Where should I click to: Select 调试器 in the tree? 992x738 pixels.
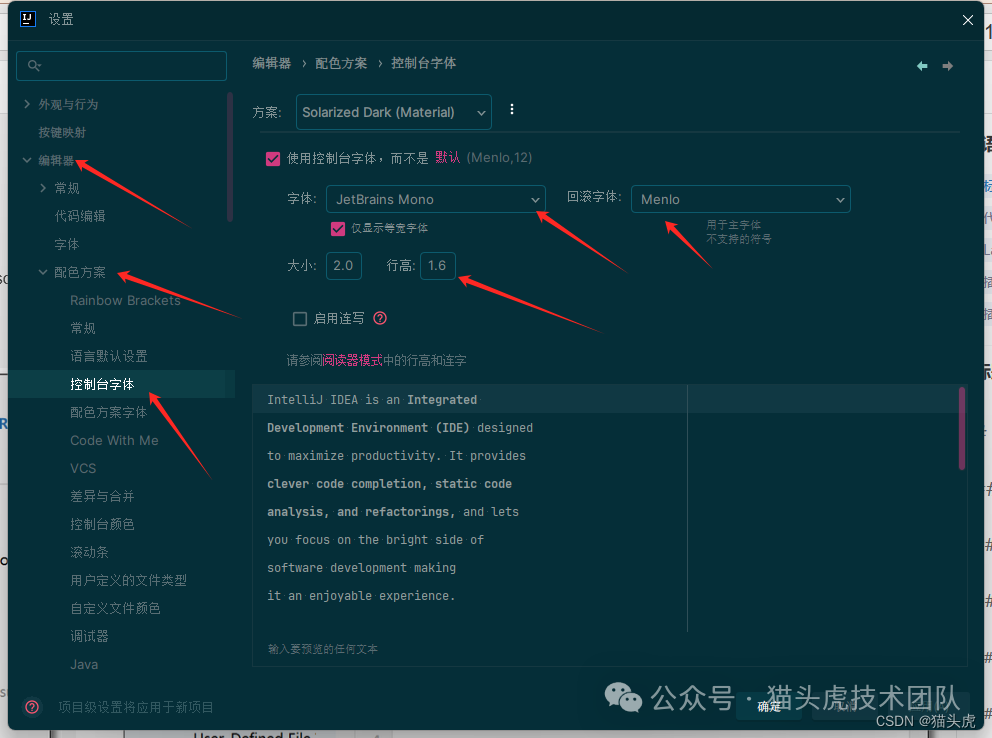pyautogui.click(x=89, y=636)
